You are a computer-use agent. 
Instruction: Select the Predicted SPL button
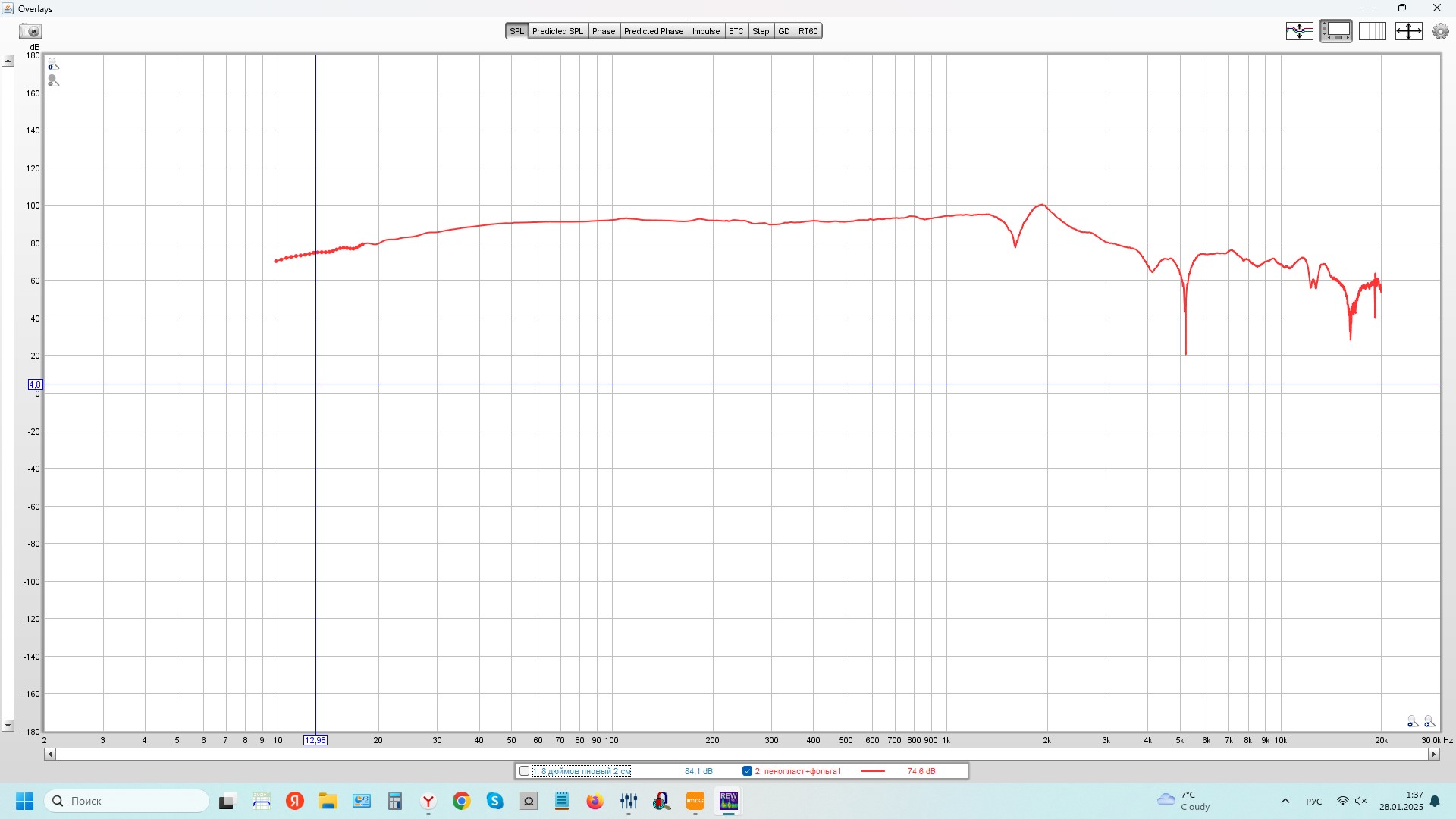(557, 31)
